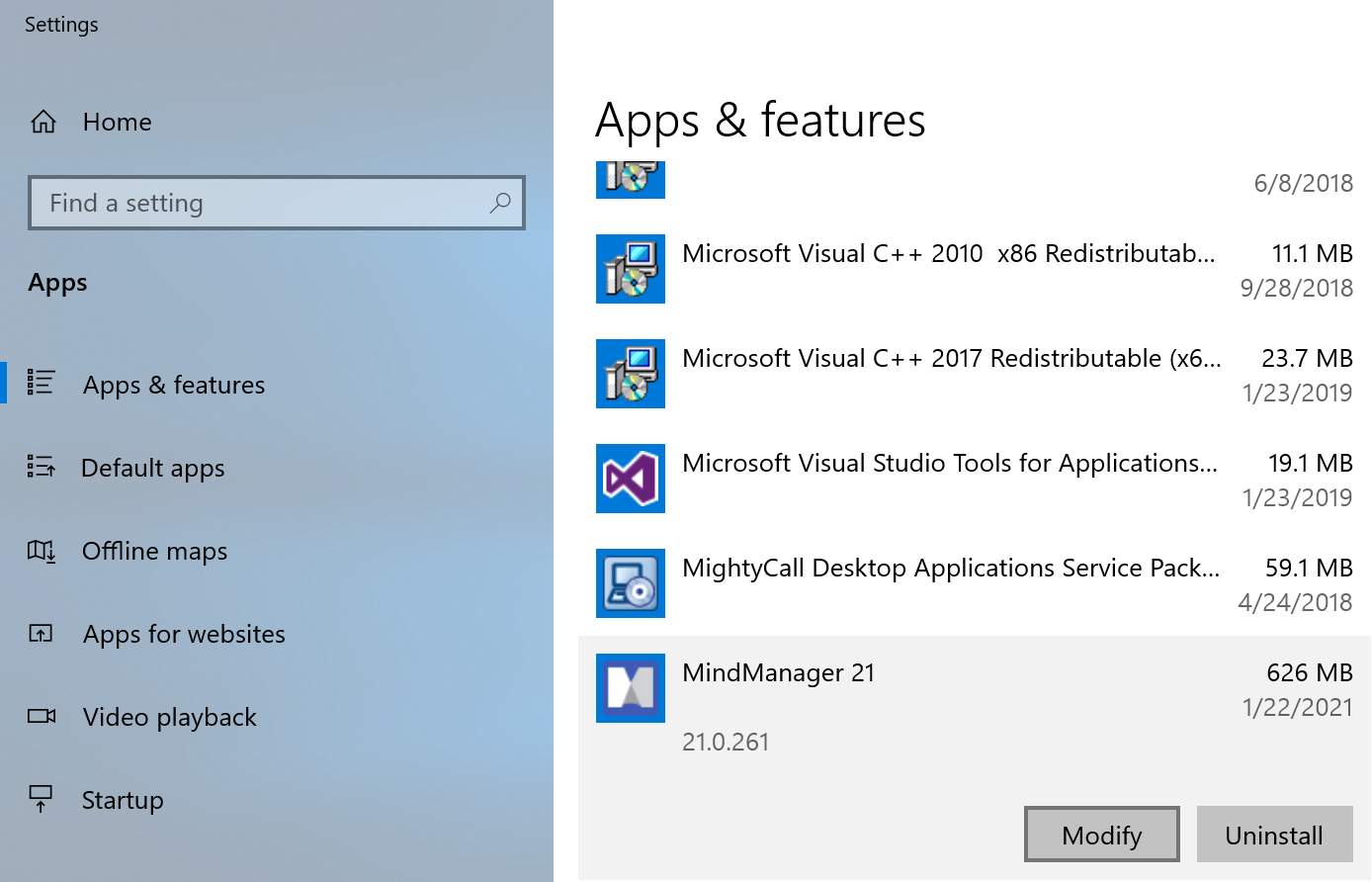Click version number 21.0.261
Viewport: 1372px width, 882px height.
[x=726, y=742]
